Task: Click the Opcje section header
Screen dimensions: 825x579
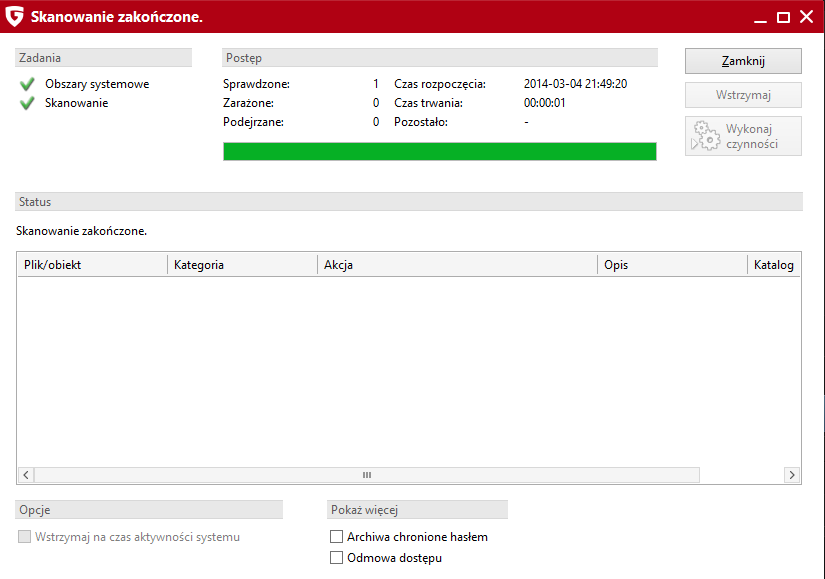Action: [149, 510]
